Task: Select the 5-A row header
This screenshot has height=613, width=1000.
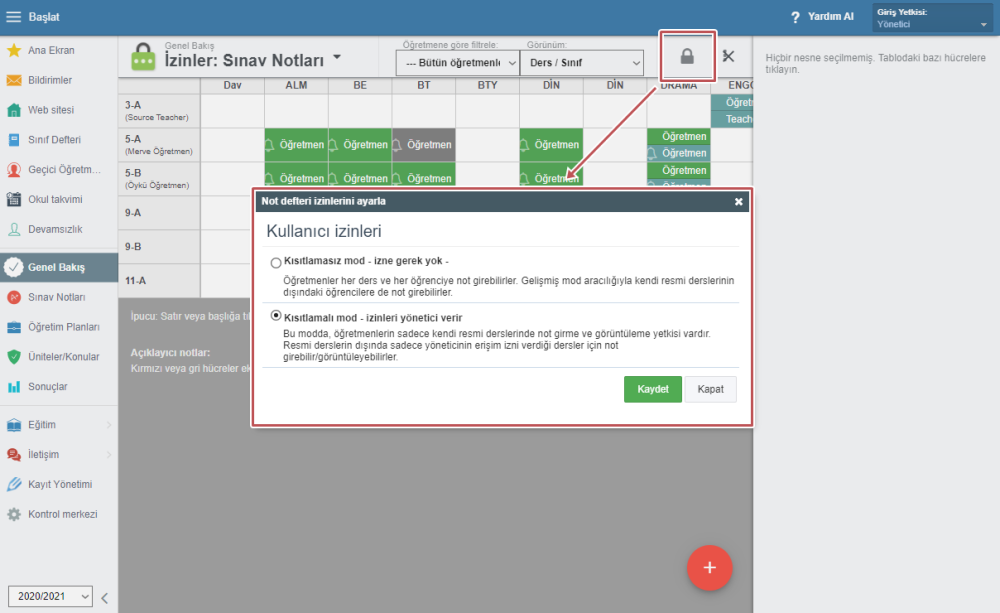Action: [x=159, y=145]
